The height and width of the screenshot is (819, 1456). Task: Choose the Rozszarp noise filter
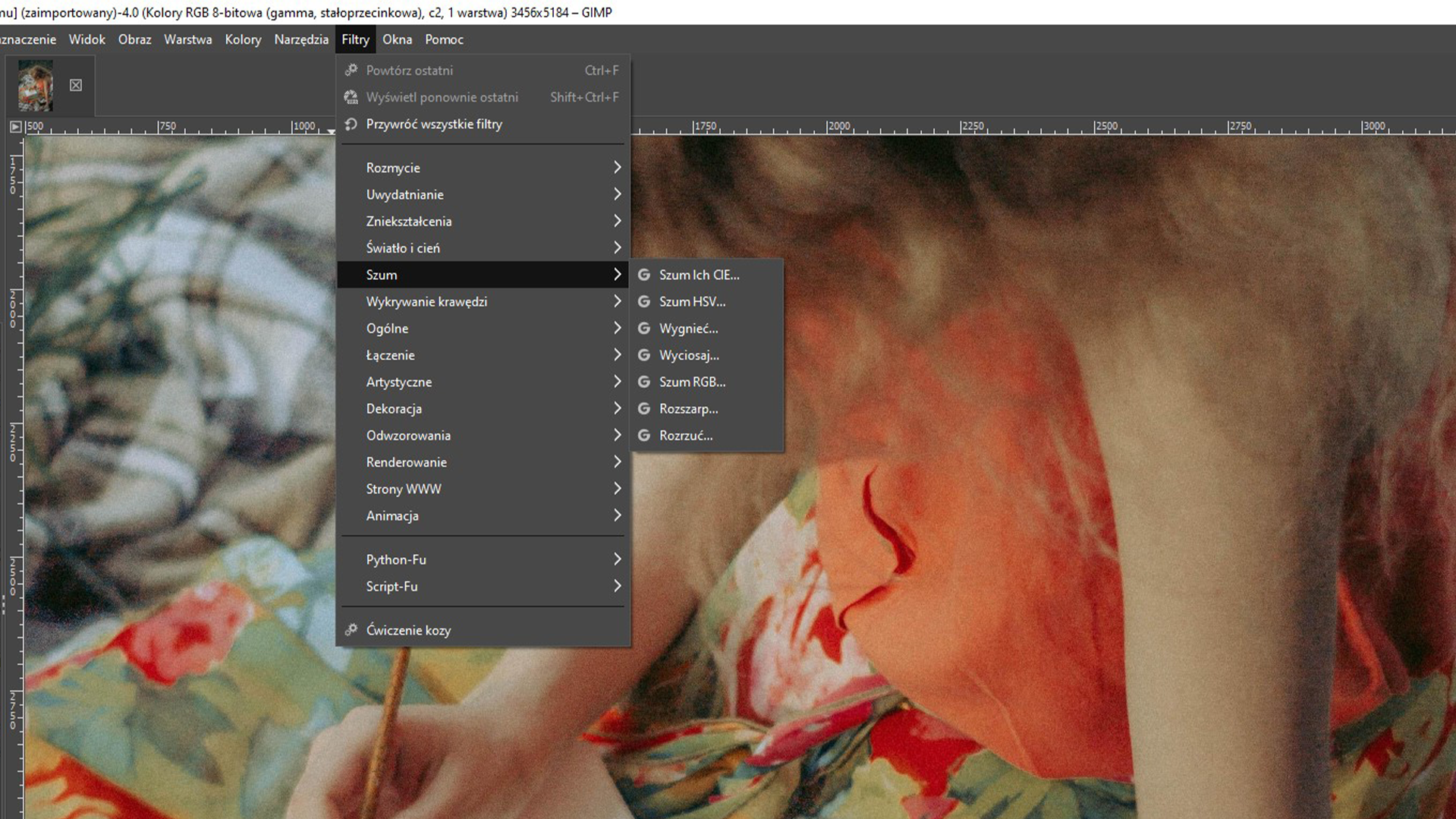pos(706,408)
